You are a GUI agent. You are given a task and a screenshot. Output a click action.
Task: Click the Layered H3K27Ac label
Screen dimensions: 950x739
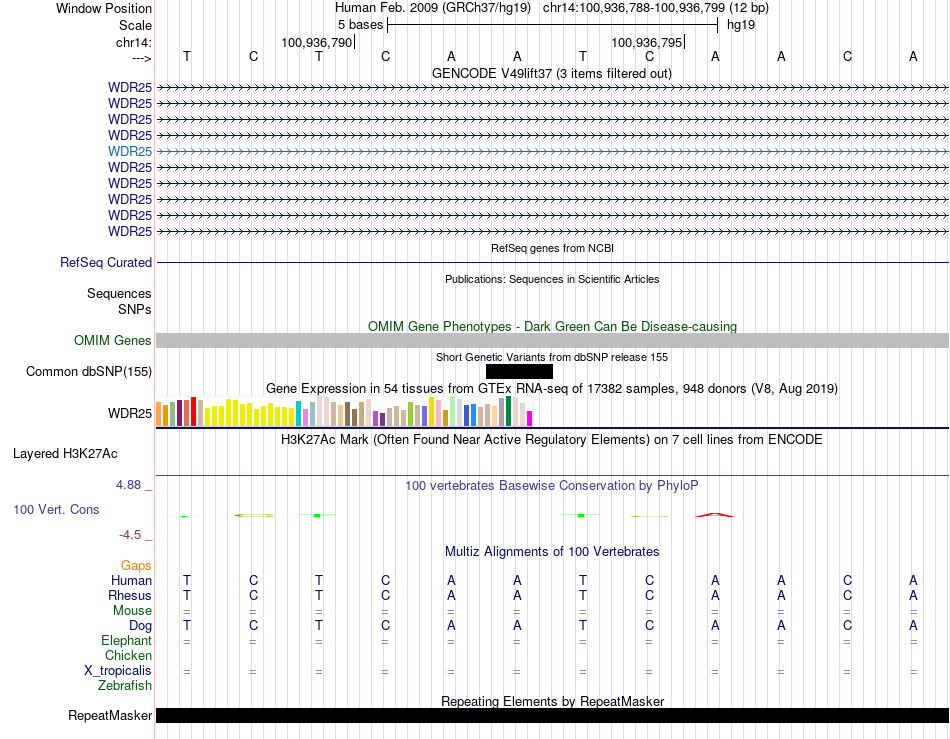click(65, 453)
